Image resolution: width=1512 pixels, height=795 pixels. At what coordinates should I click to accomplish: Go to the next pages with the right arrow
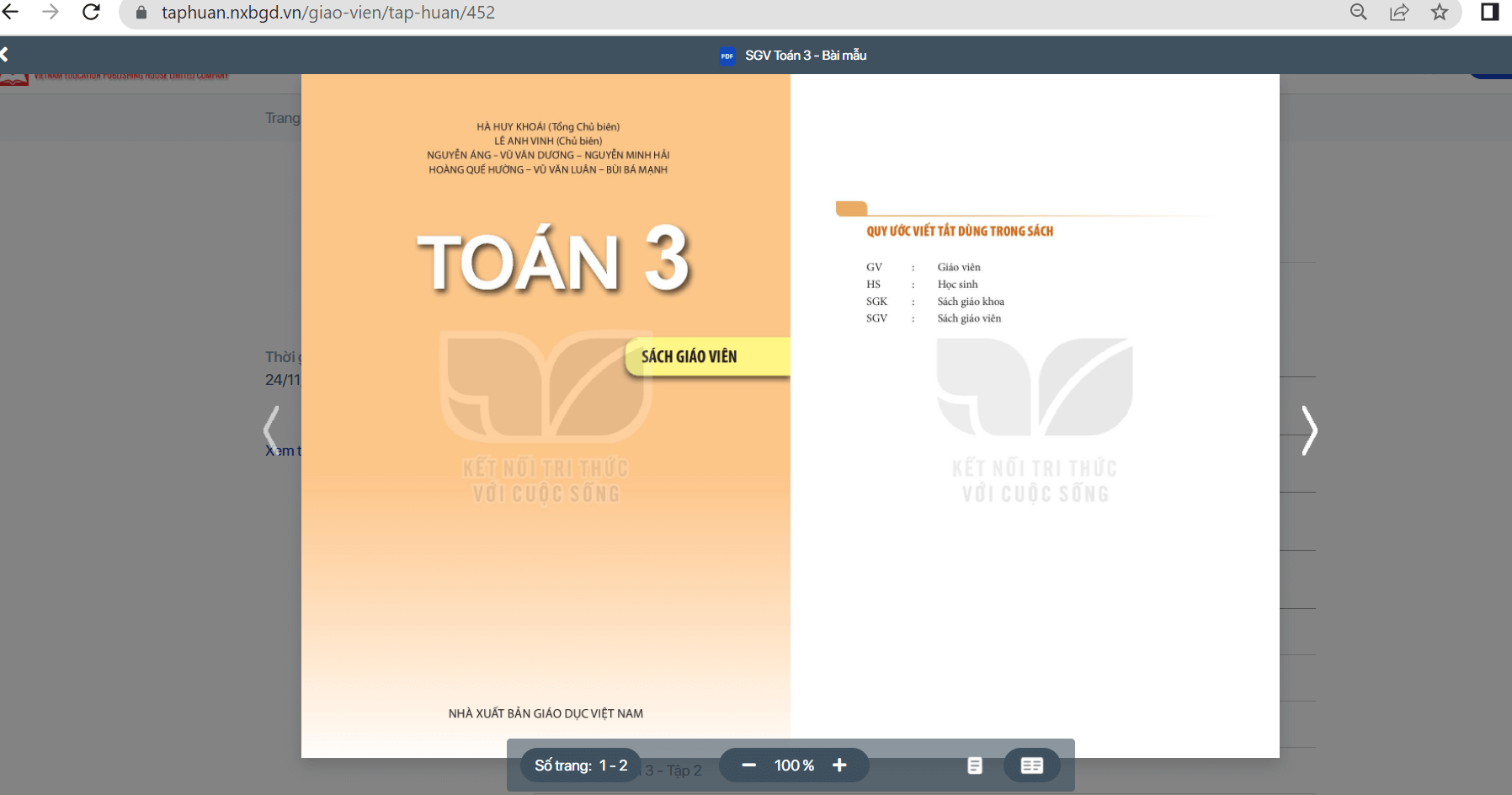(x=1309, y=431)
